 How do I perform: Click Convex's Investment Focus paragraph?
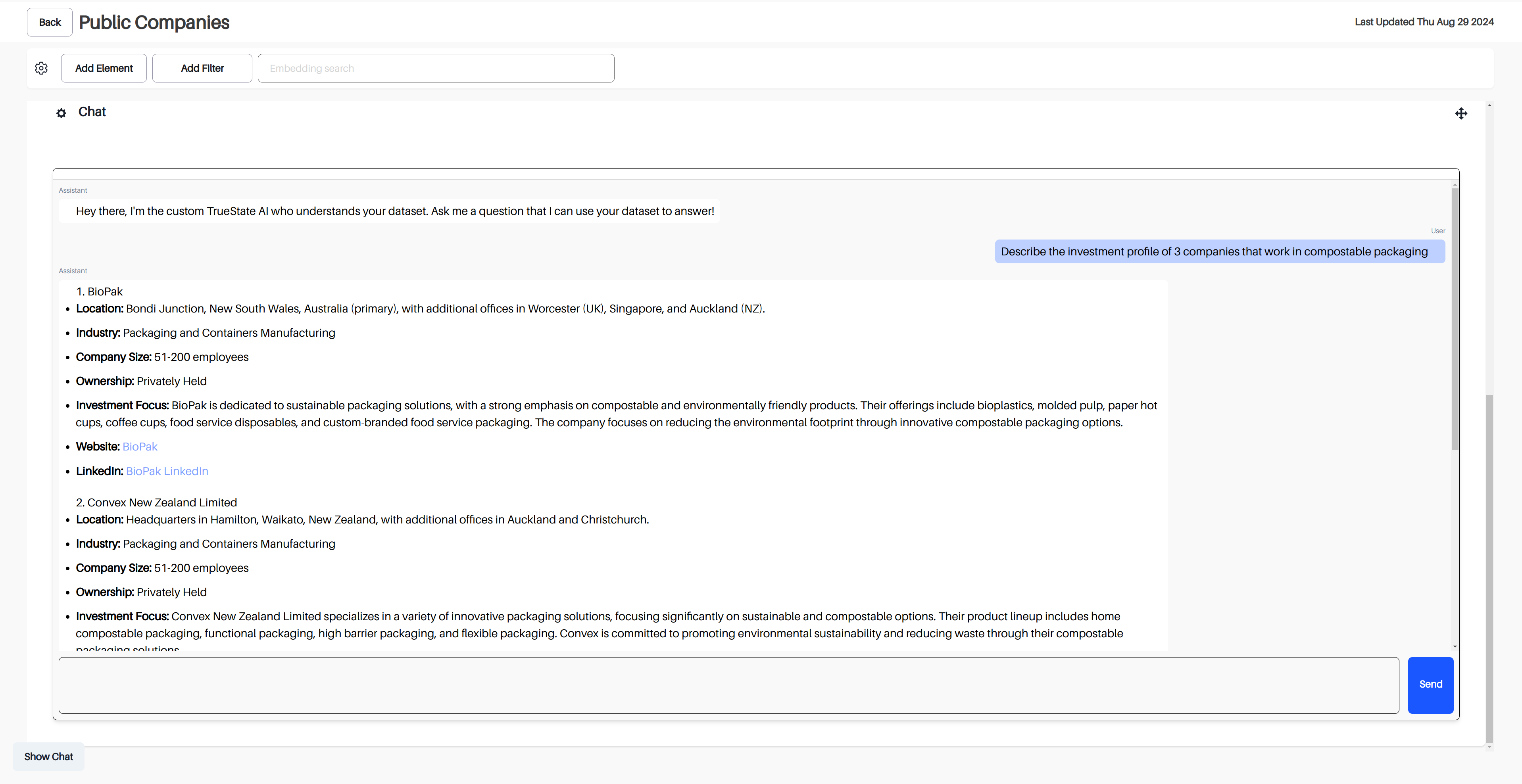point(600,631)
